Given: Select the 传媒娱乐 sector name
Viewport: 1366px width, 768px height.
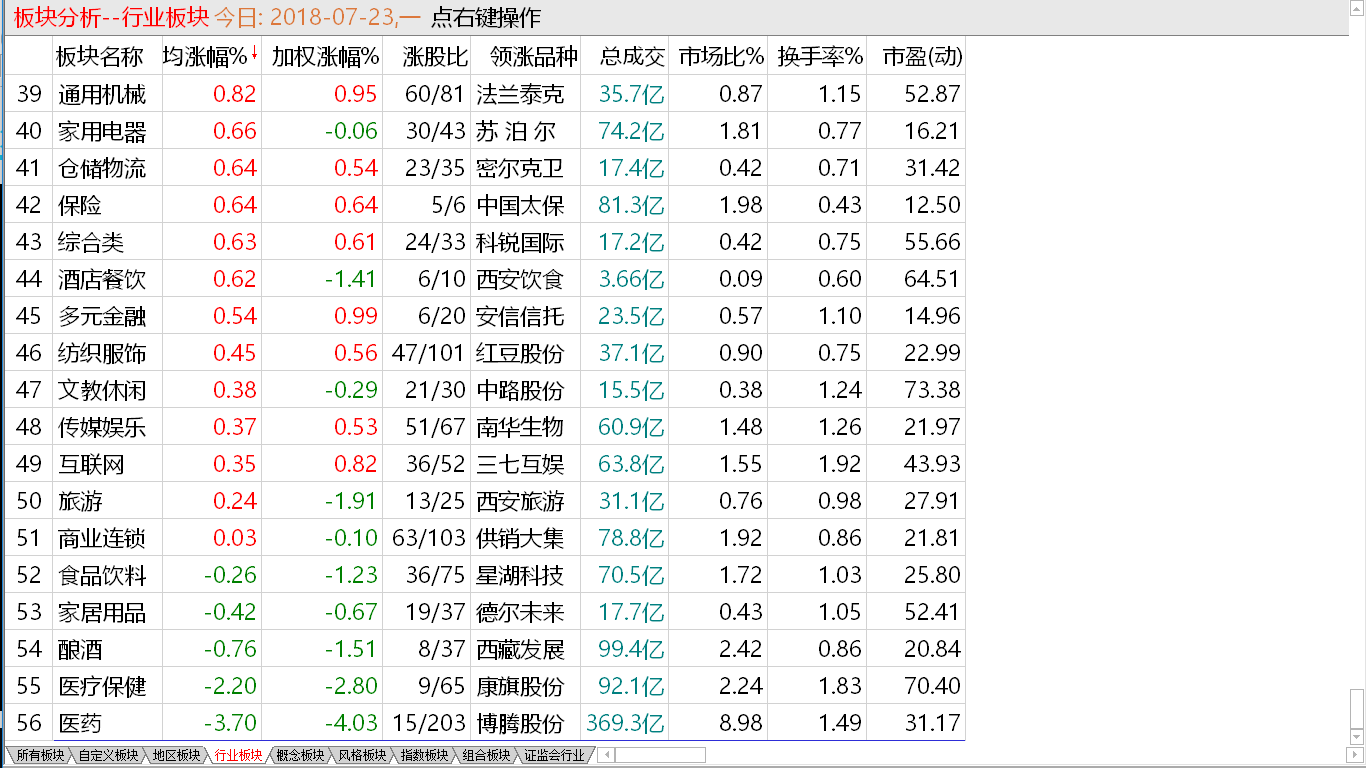Looking at the screenshot, I should 102,427.
